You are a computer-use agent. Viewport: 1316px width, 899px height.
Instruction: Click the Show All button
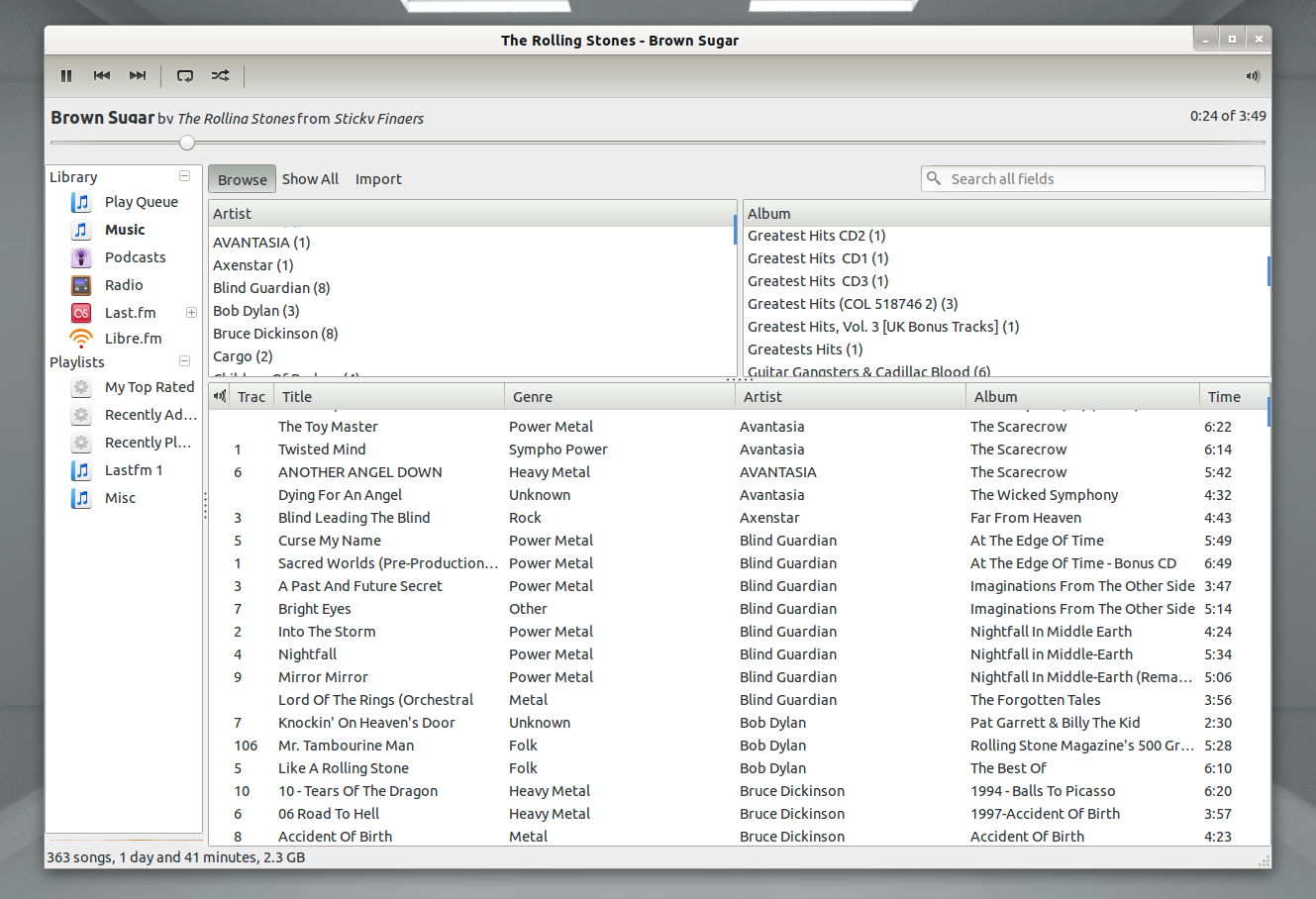[310, 179]
